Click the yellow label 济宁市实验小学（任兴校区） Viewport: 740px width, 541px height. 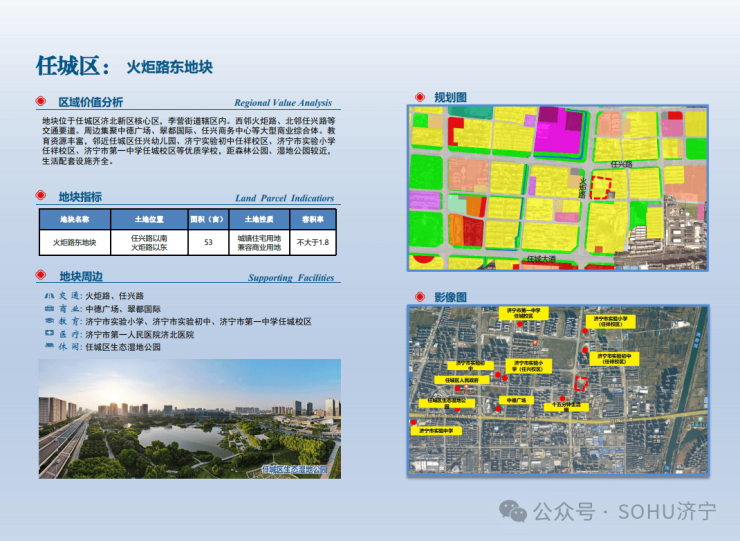click(528, 366)
